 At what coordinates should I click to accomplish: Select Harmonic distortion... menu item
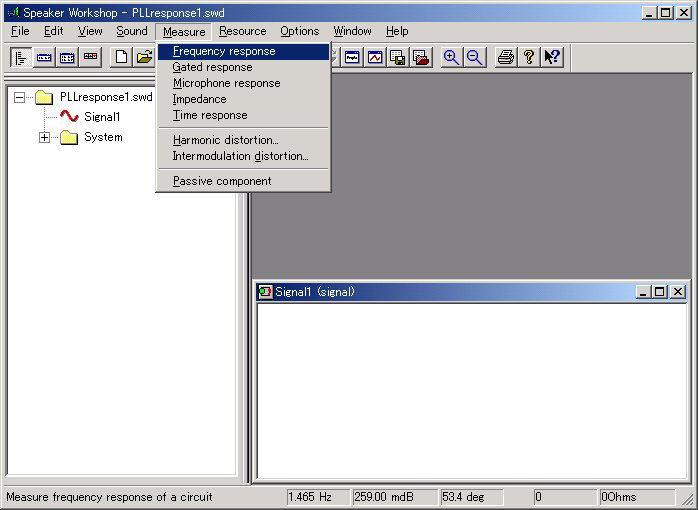(x=225, y=140)
